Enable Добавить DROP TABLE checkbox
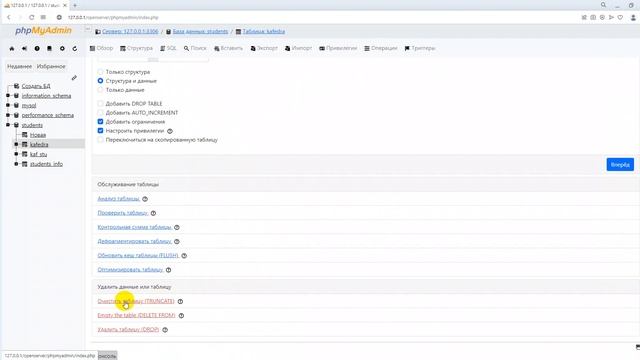640x360 pixels. [100, 104]
